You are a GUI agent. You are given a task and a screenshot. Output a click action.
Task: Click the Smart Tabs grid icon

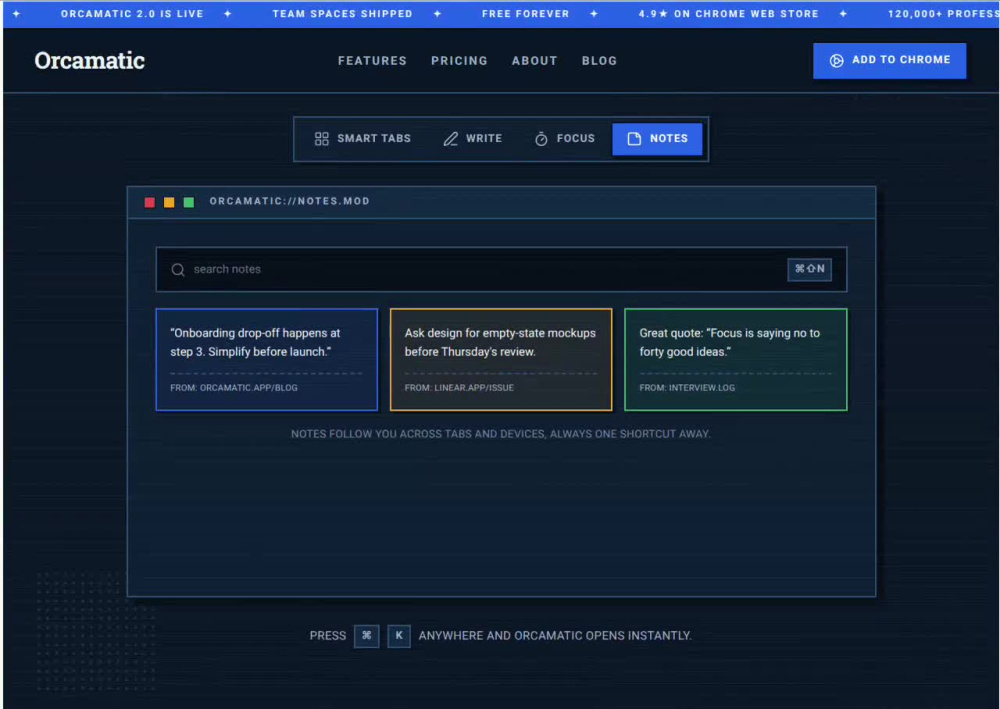click(321, 138)
